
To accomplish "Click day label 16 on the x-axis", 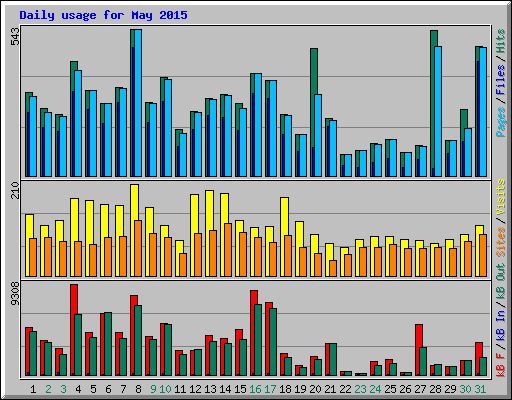I will (x=255, y=389).
